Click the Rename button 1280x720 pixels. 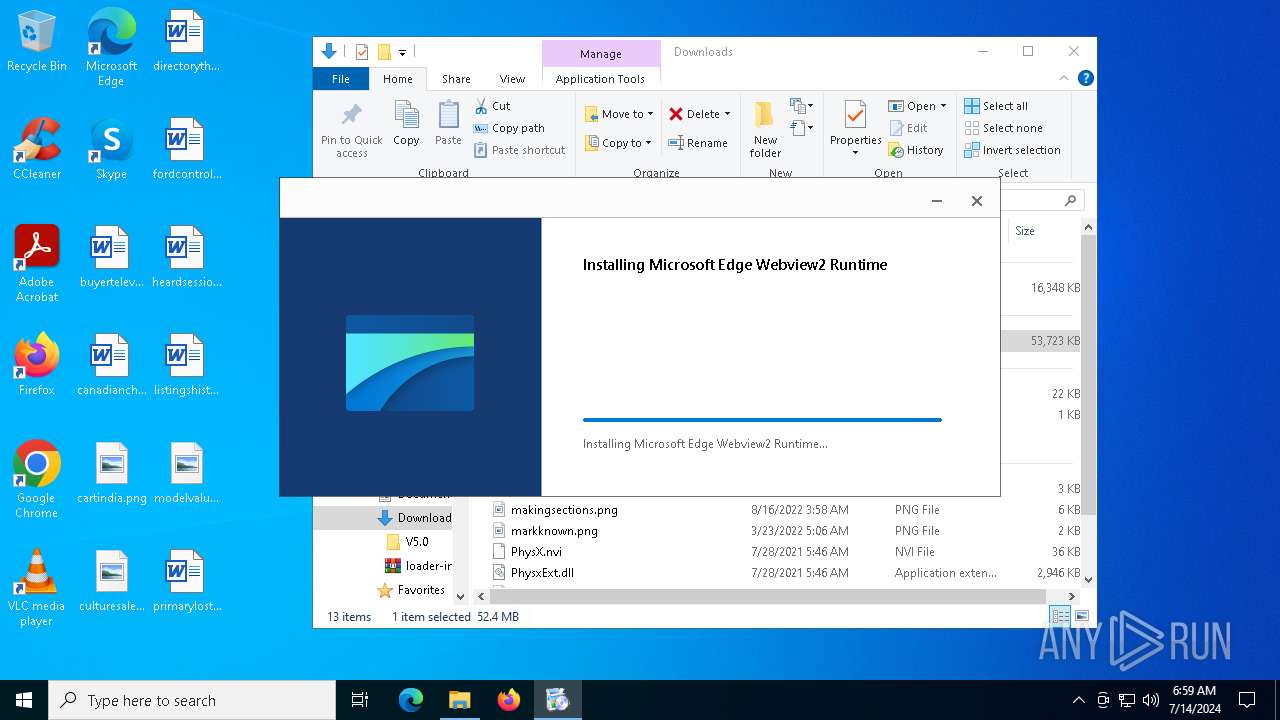(698, 143)
